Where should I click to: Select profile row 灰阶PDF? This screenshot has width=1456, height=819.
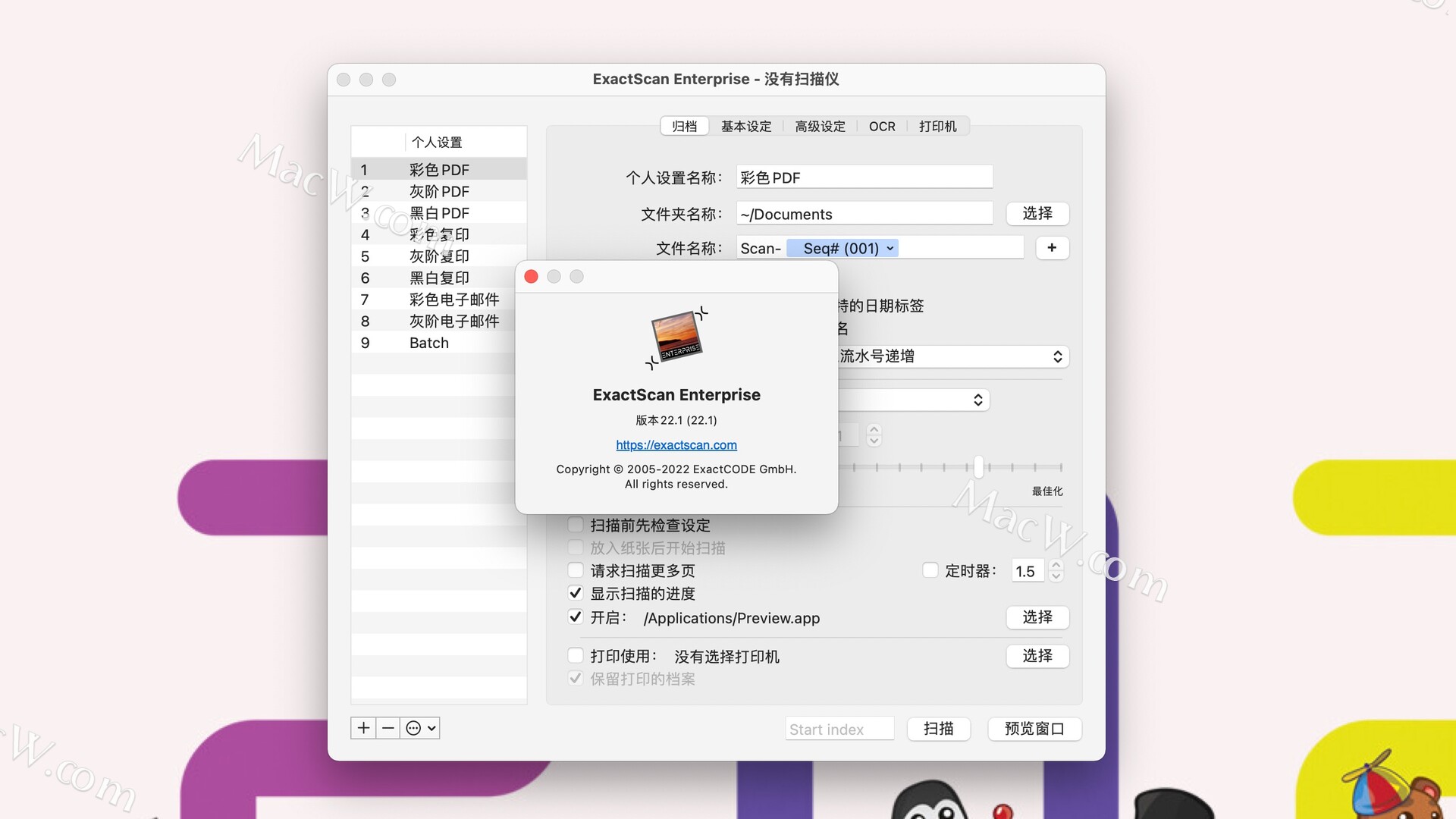(x=439, y=191)
